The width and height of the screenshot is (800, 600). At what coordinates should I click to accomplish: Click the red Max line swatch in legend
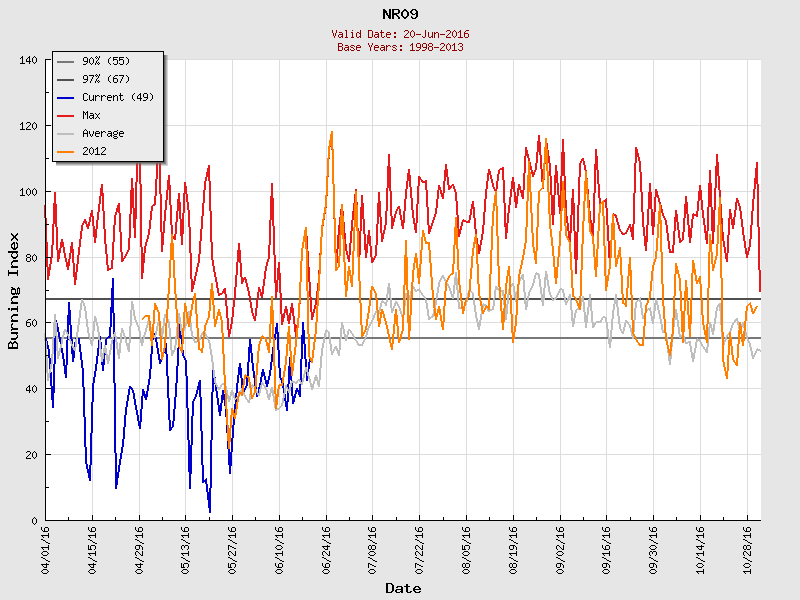67,116
